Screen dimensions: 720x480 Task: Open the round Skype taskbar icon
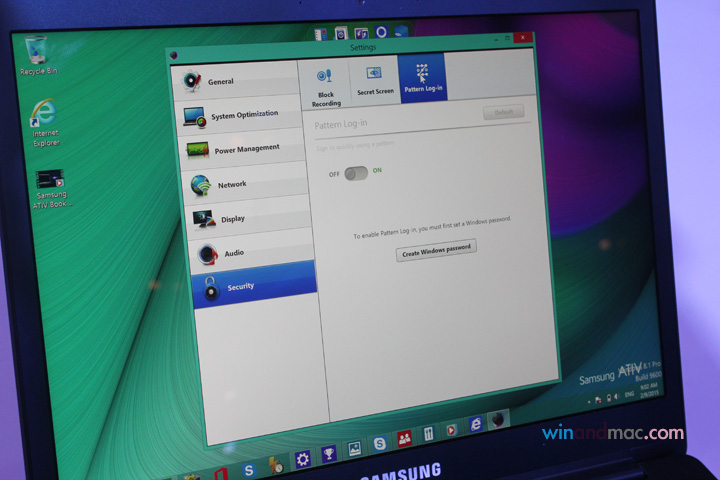tap(249, 470)
